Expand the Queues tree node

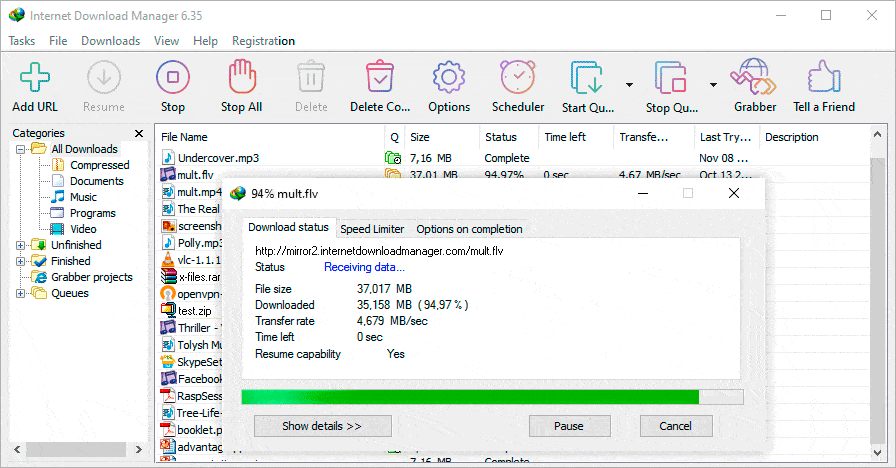click(20, 294)
